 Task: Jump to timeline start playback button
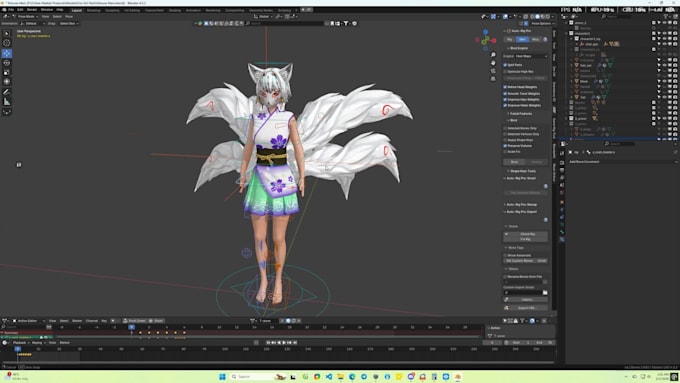(268, 343)
